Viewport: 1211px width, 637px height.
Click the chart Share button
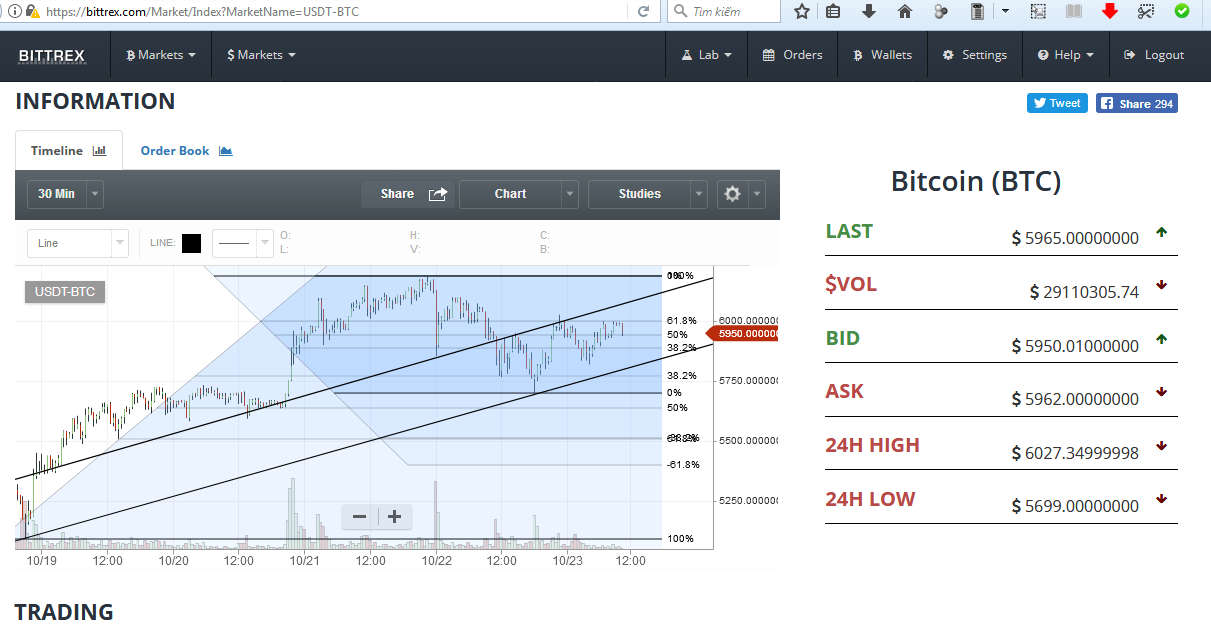[x=408, y=194]
